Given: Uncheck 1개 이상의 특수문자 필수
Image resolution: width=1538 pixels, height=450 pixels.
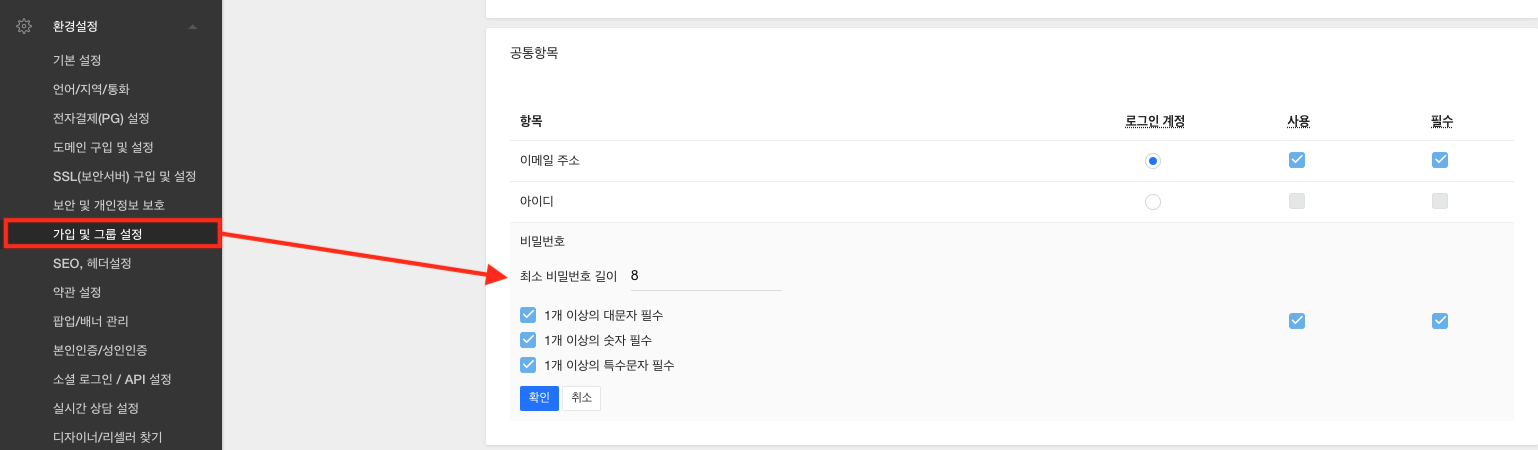Looking at the screenshot, I should point(529,365).
